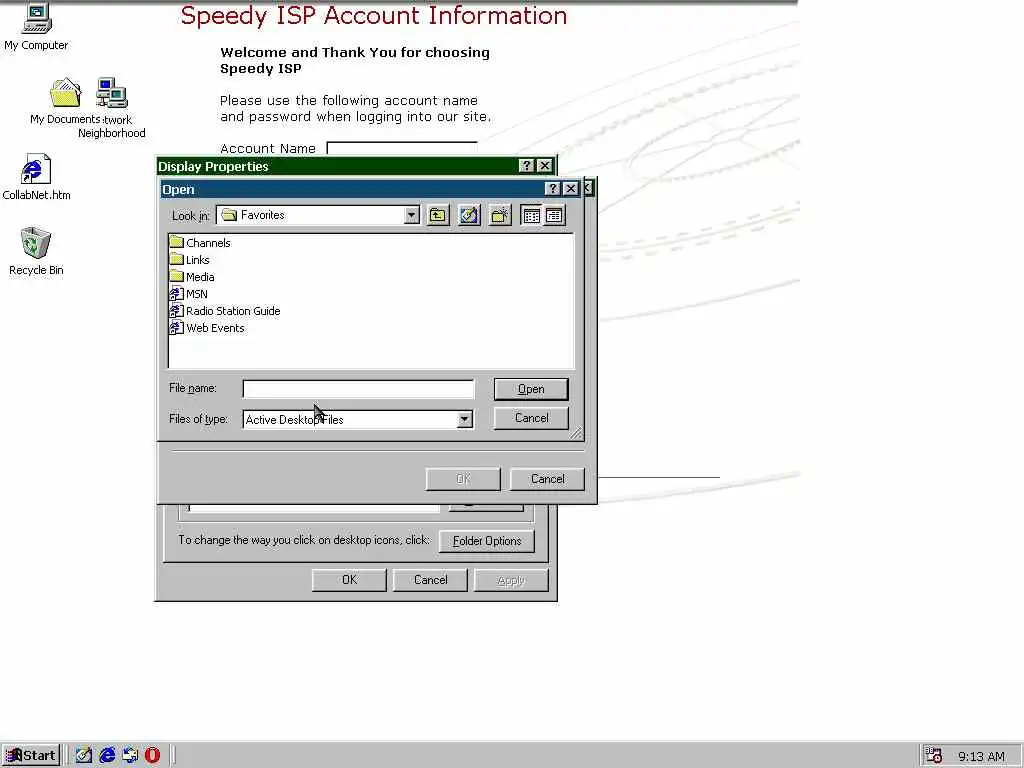Select the Channels folder icon
The width and height of the screenshot is (1024, 768).
point(176,242)
